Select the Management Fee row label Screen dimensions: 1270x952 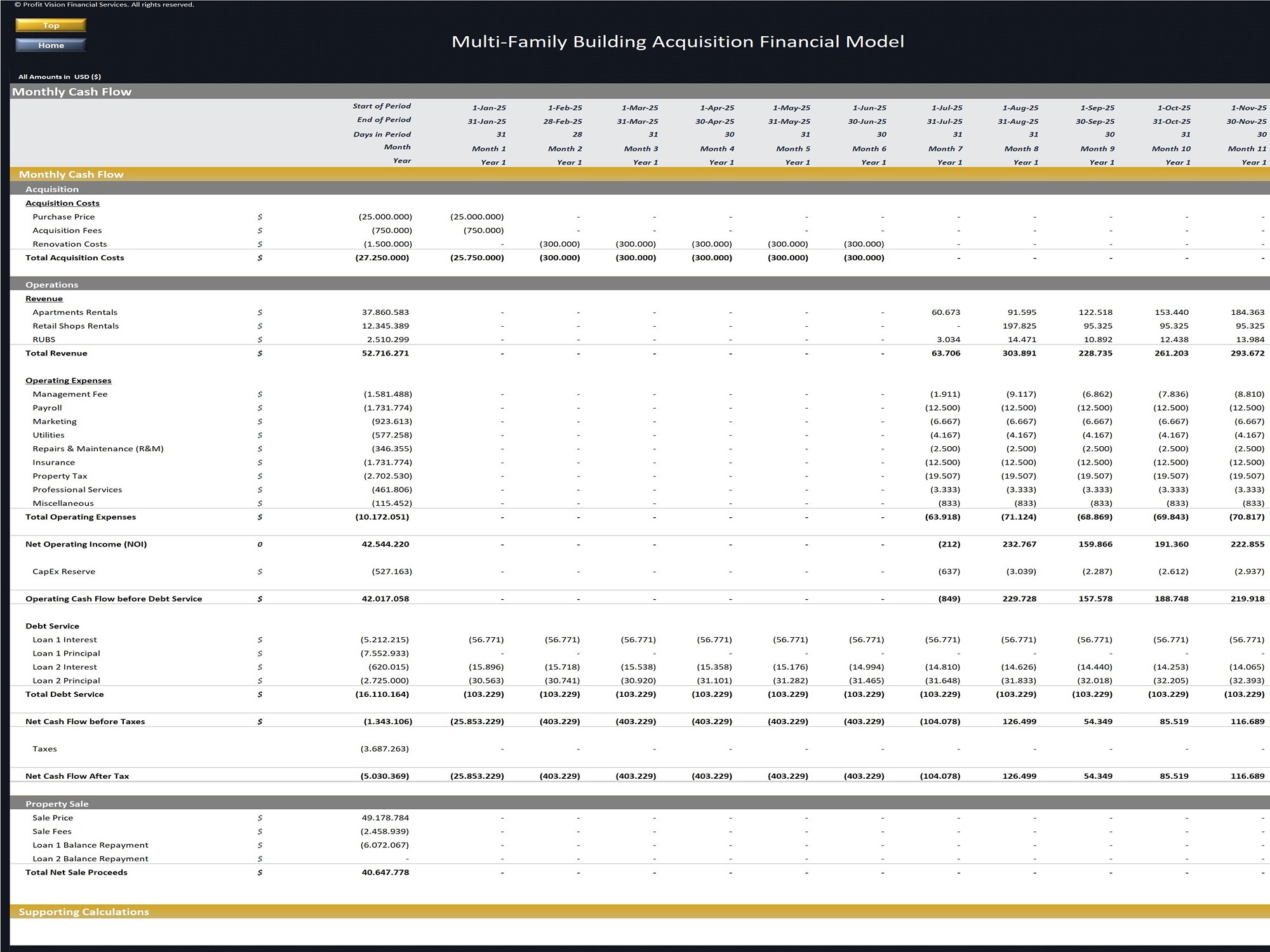70,394
